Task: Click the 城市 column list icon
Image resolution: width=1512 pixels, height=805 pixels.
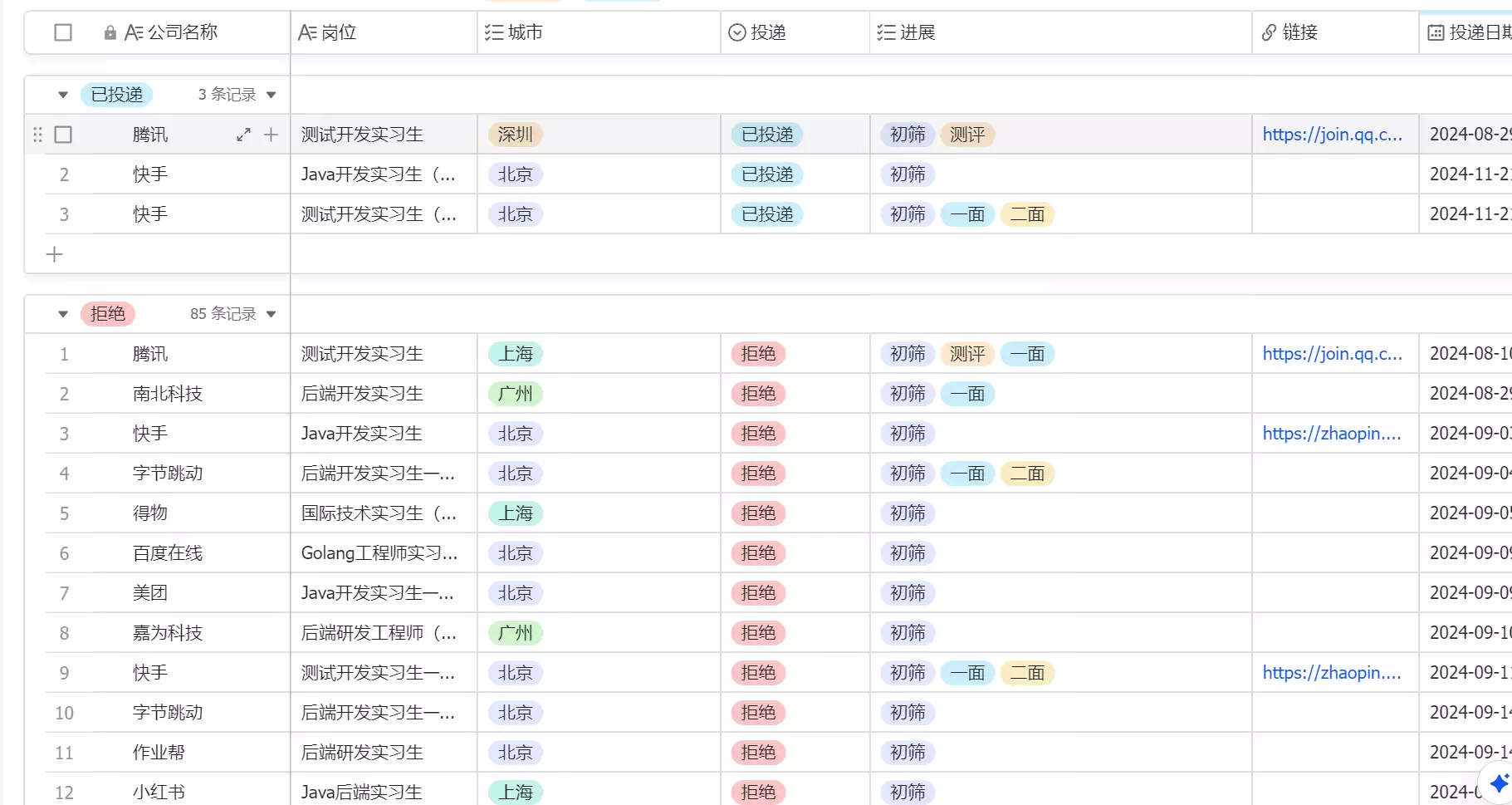Action: pos(494,32)
